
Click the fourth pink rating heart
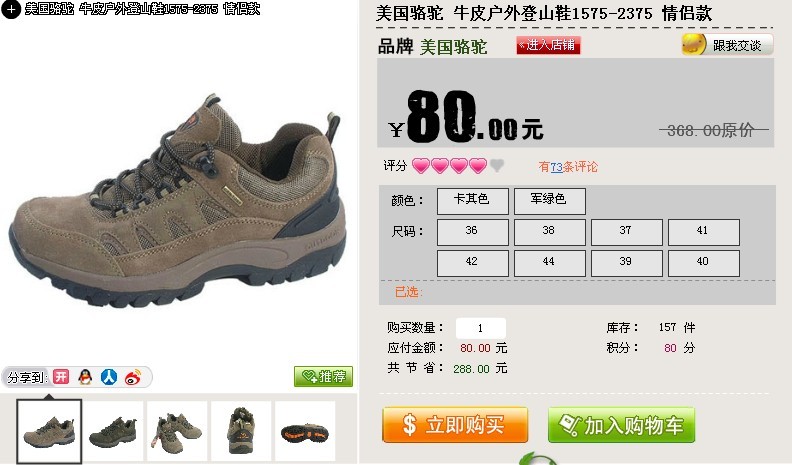(x=478, y=166)
